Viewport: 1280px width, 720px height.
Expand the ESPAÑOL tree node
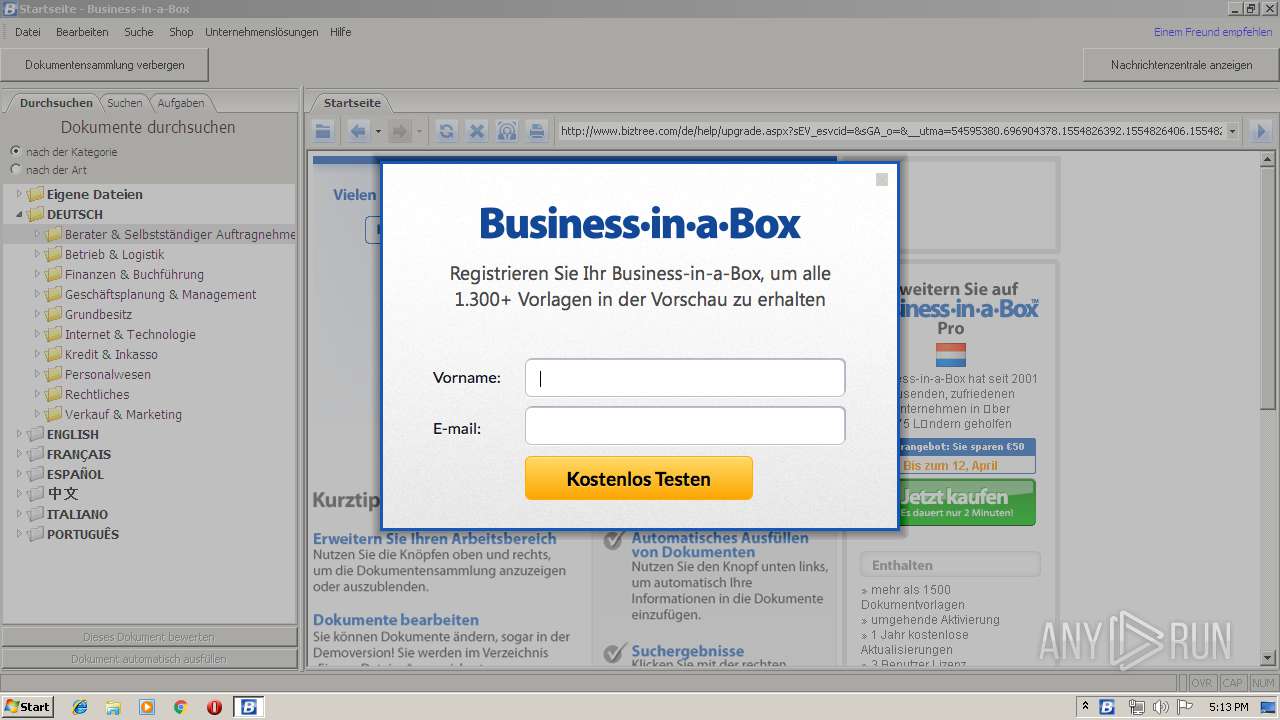tap(19, 474)
